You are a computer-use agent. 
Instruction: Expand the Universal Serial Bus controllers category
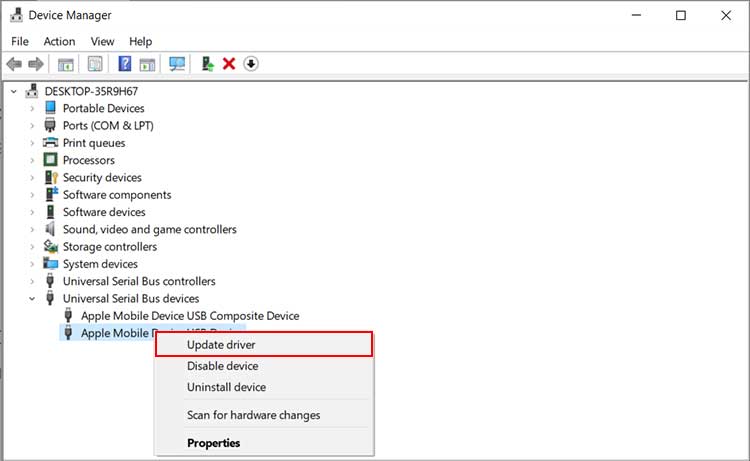click(32, 281)
